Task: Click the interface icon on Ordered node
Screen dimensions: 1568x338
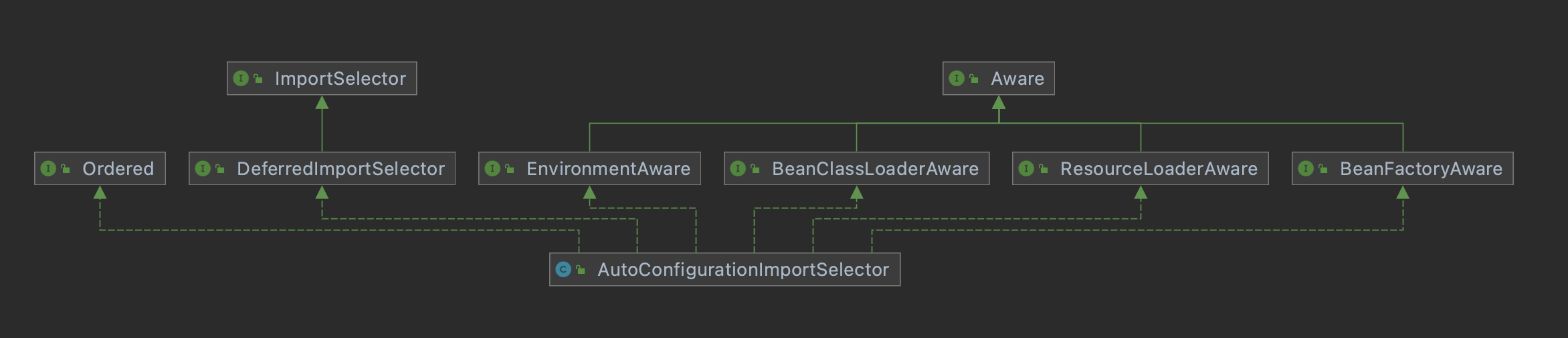Action: [48, 169]
